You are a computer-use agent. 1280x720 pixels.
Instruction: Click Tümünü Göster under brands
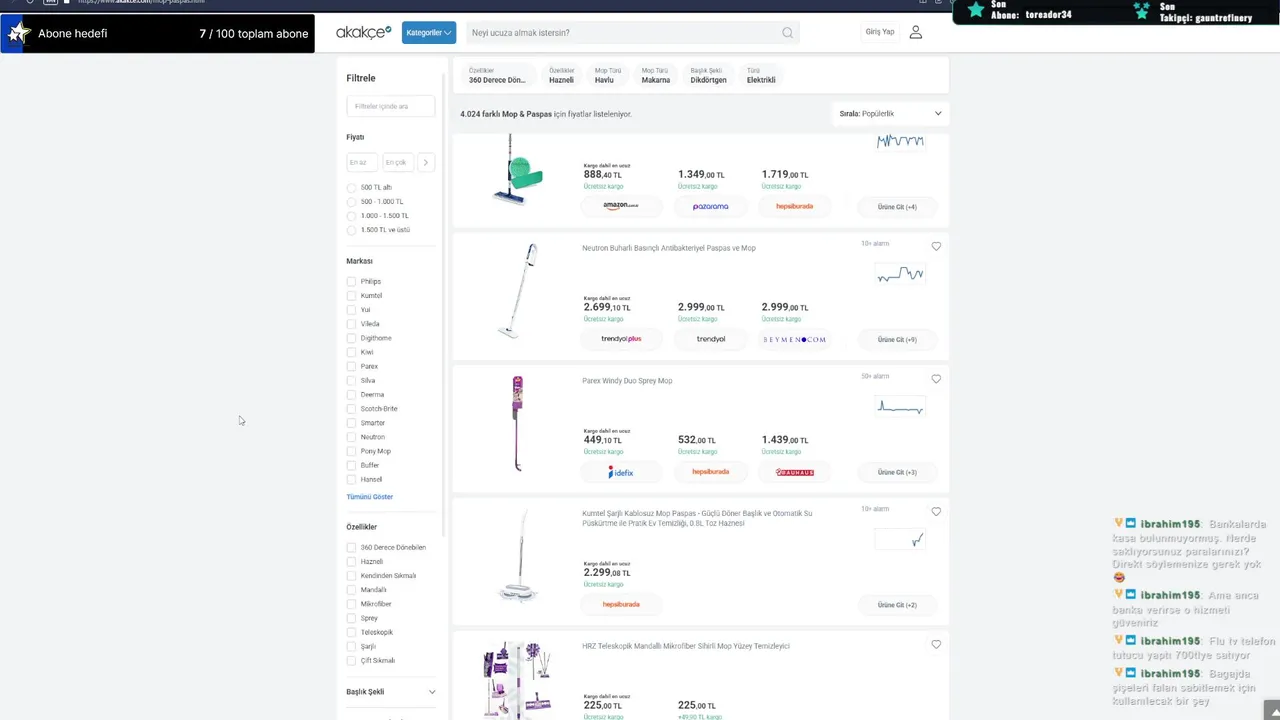[369, 497]
